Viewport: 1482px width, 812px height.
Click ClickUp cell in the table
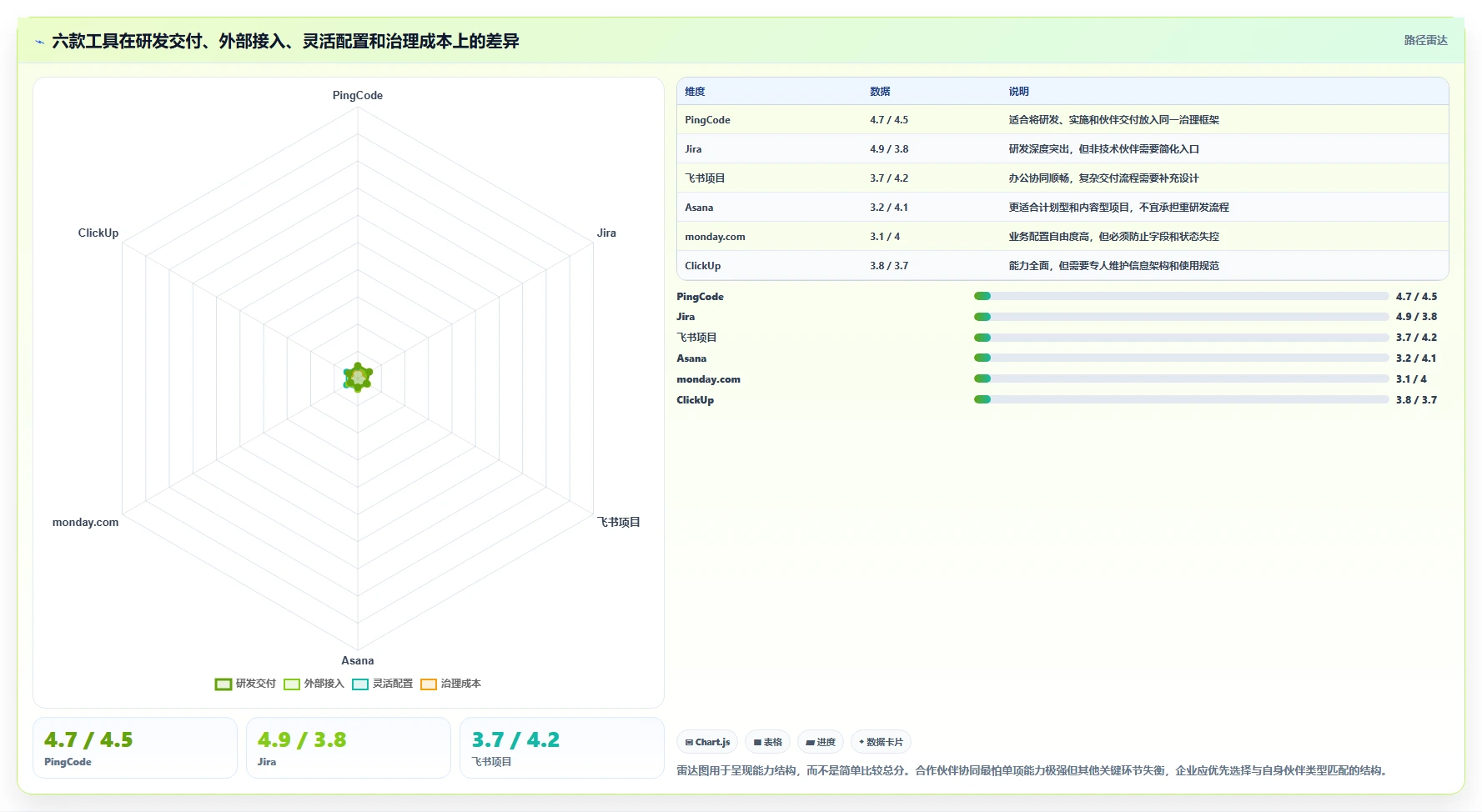[702, 266]
